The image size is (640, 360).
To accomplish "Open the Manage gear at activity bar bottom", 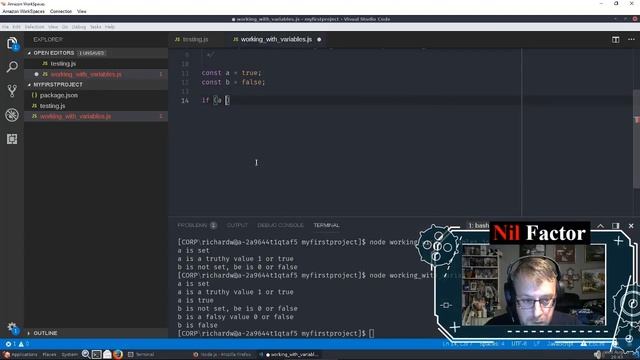I will coord(12,328).
